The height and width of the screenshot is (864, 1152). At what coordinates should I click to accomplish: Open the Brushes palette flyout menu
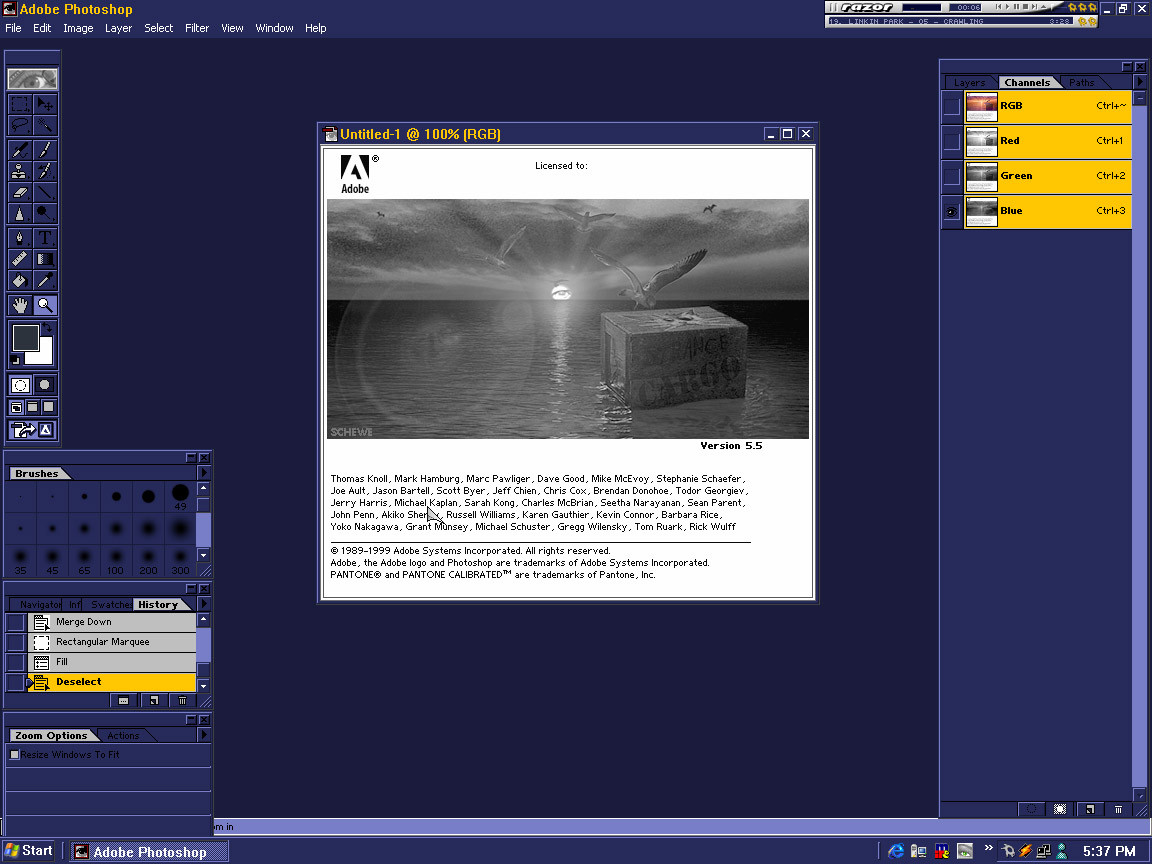point(204,473)
